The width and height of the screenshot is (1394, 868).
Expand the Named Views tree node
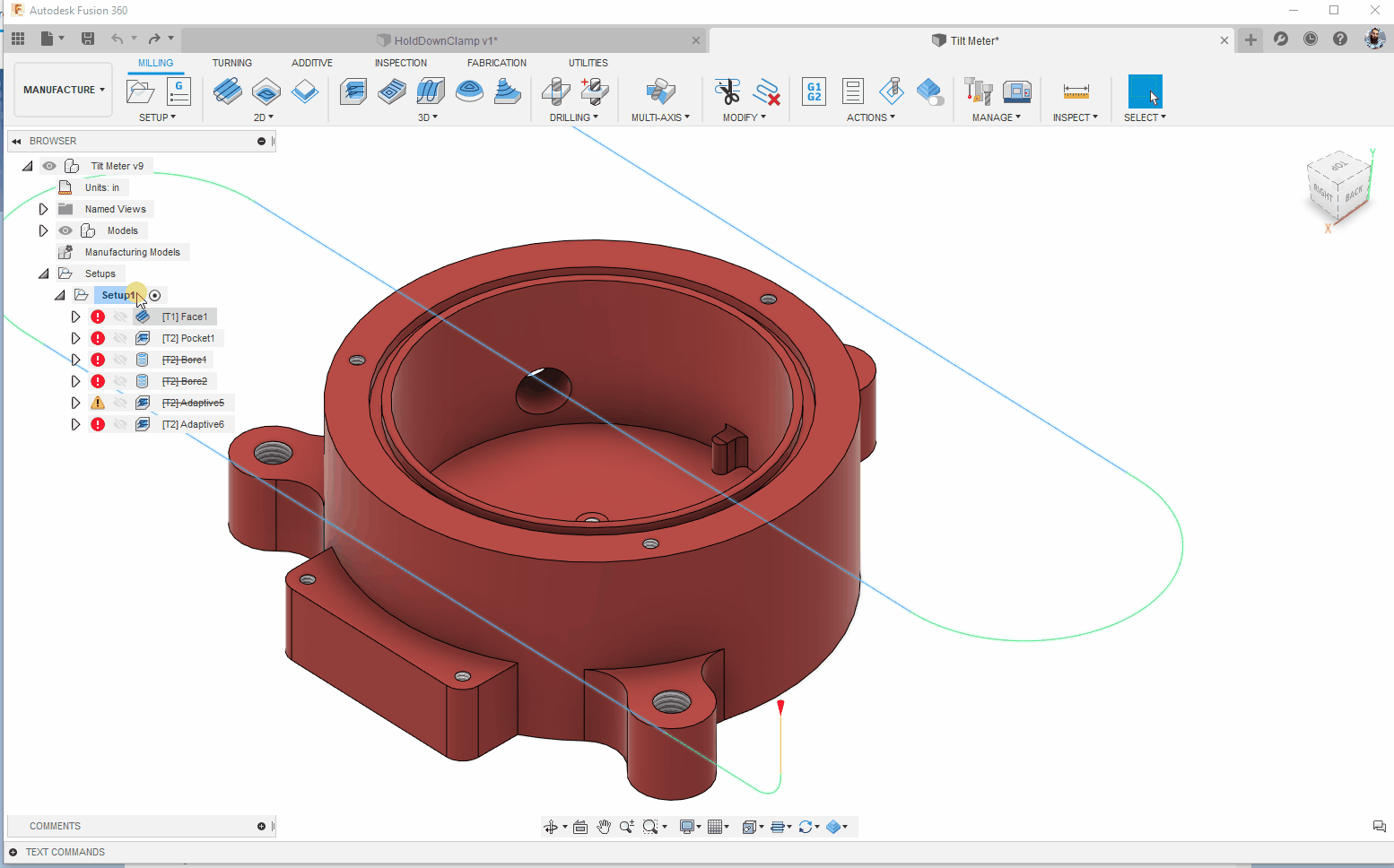click(43, 209)
